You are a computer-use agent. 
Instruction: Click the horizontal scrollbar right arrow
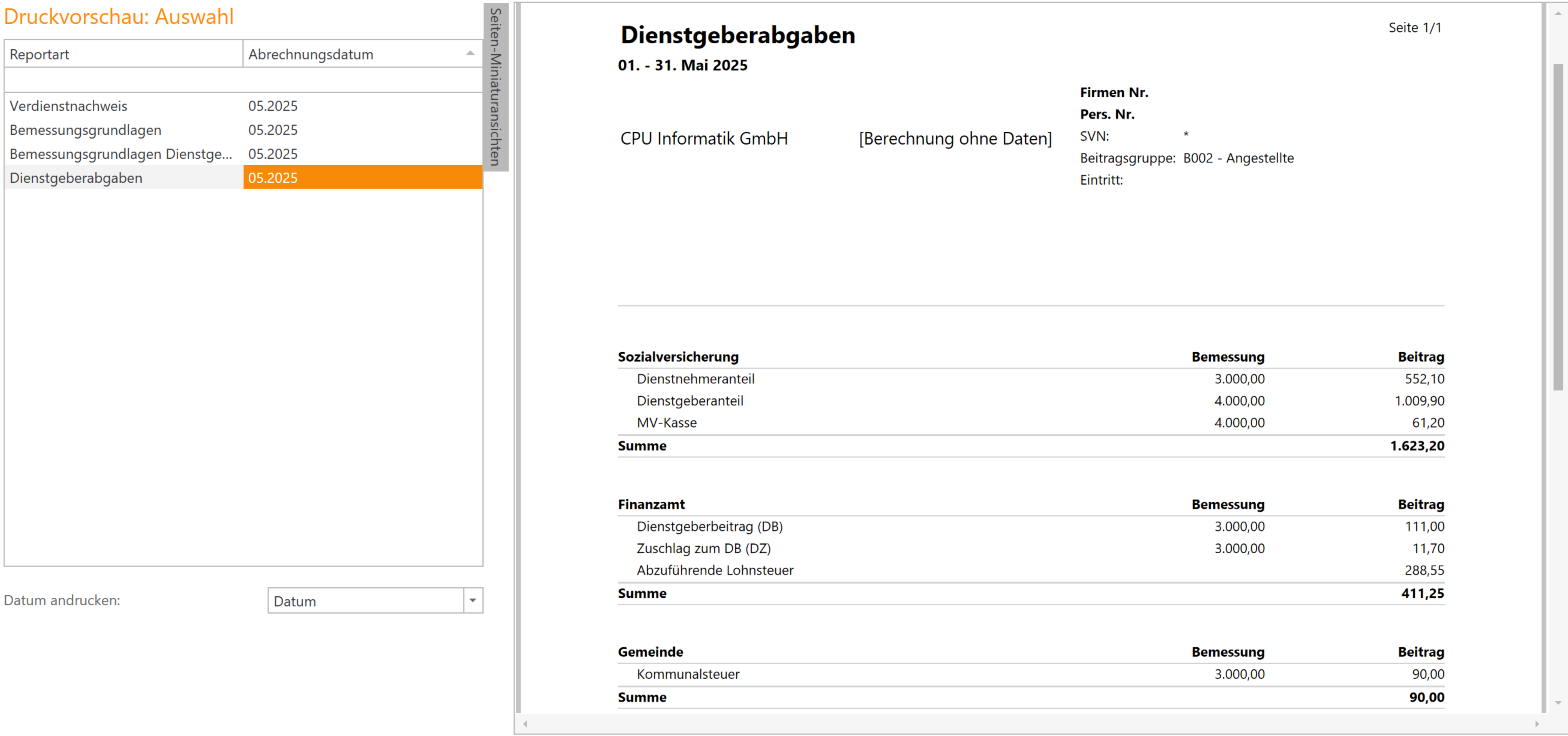[1540, 722]
